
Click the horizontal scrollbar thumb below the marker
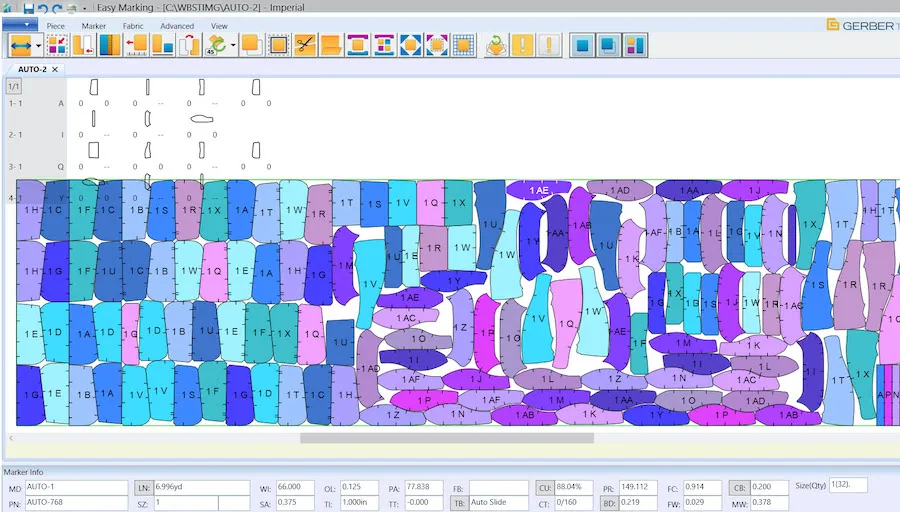click(447, 438)
